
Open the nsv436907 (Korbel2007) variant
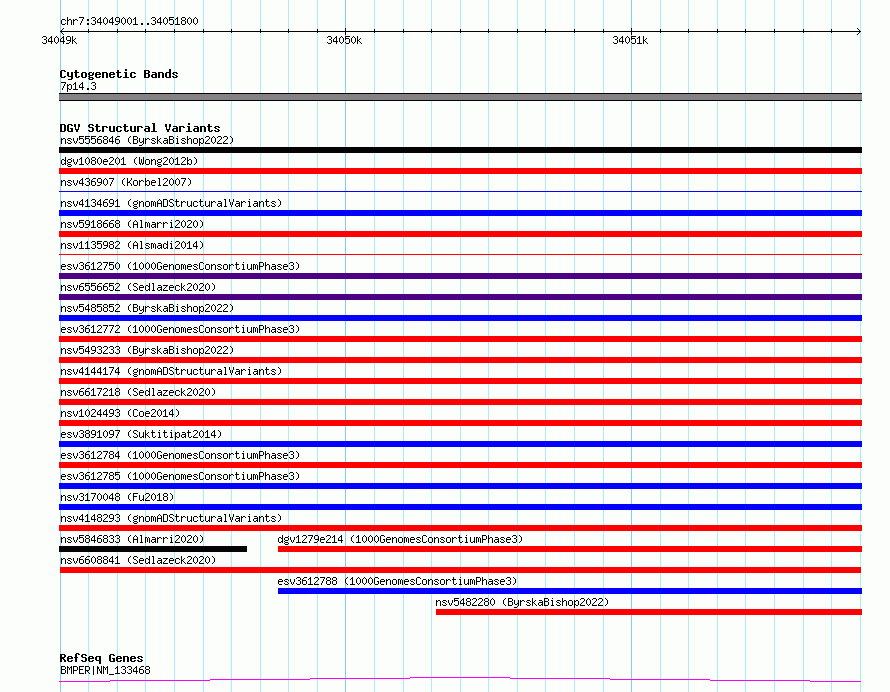click(126, 182)
